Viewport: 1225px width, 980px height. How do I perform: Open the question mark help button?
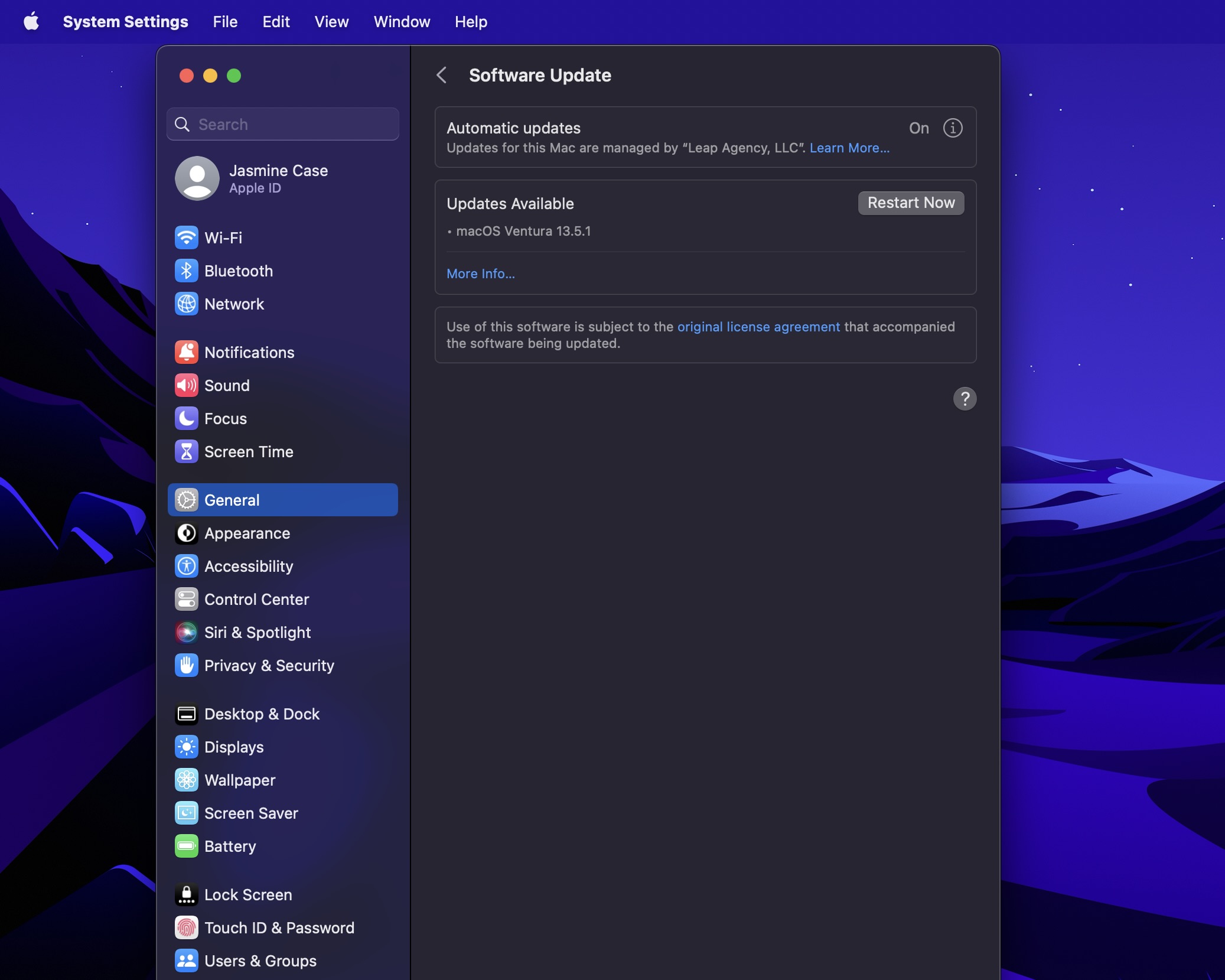[964, 399]
